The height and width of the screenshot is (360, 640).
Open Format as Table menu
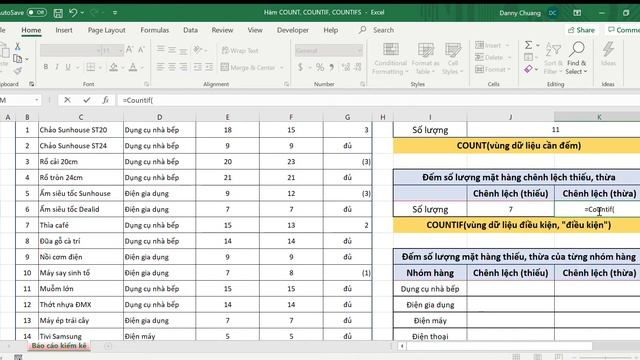425,58
